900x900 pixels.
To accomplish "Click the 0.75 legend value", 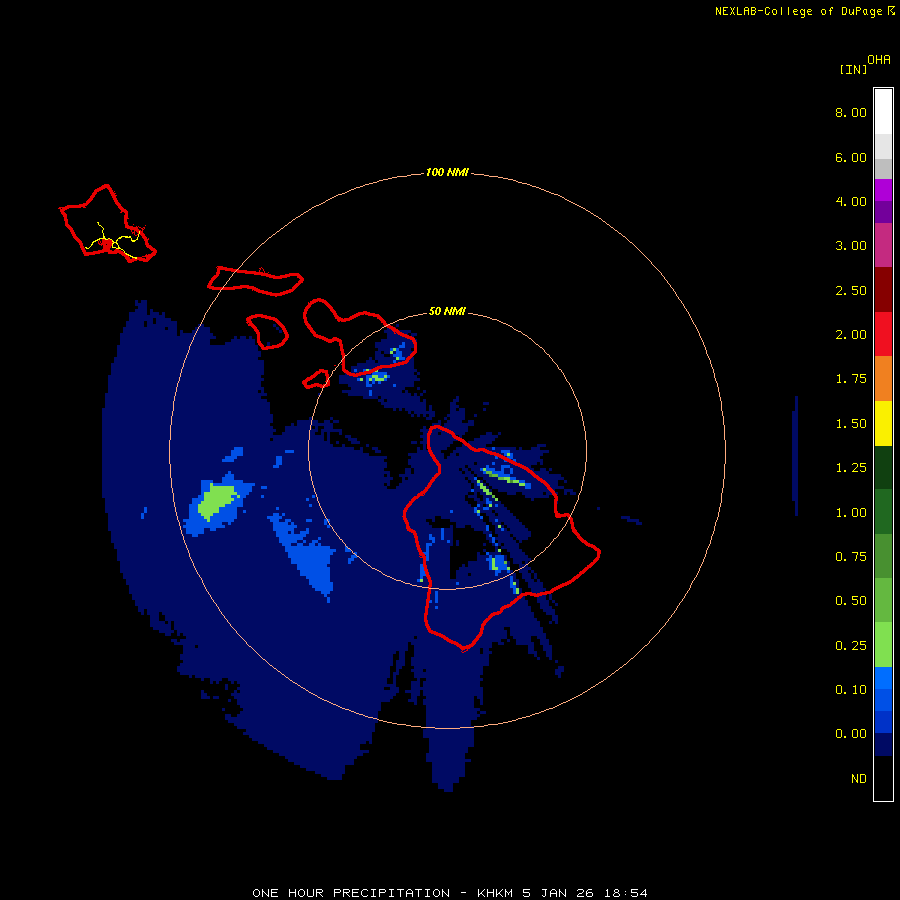I will [x=851, y=557].
